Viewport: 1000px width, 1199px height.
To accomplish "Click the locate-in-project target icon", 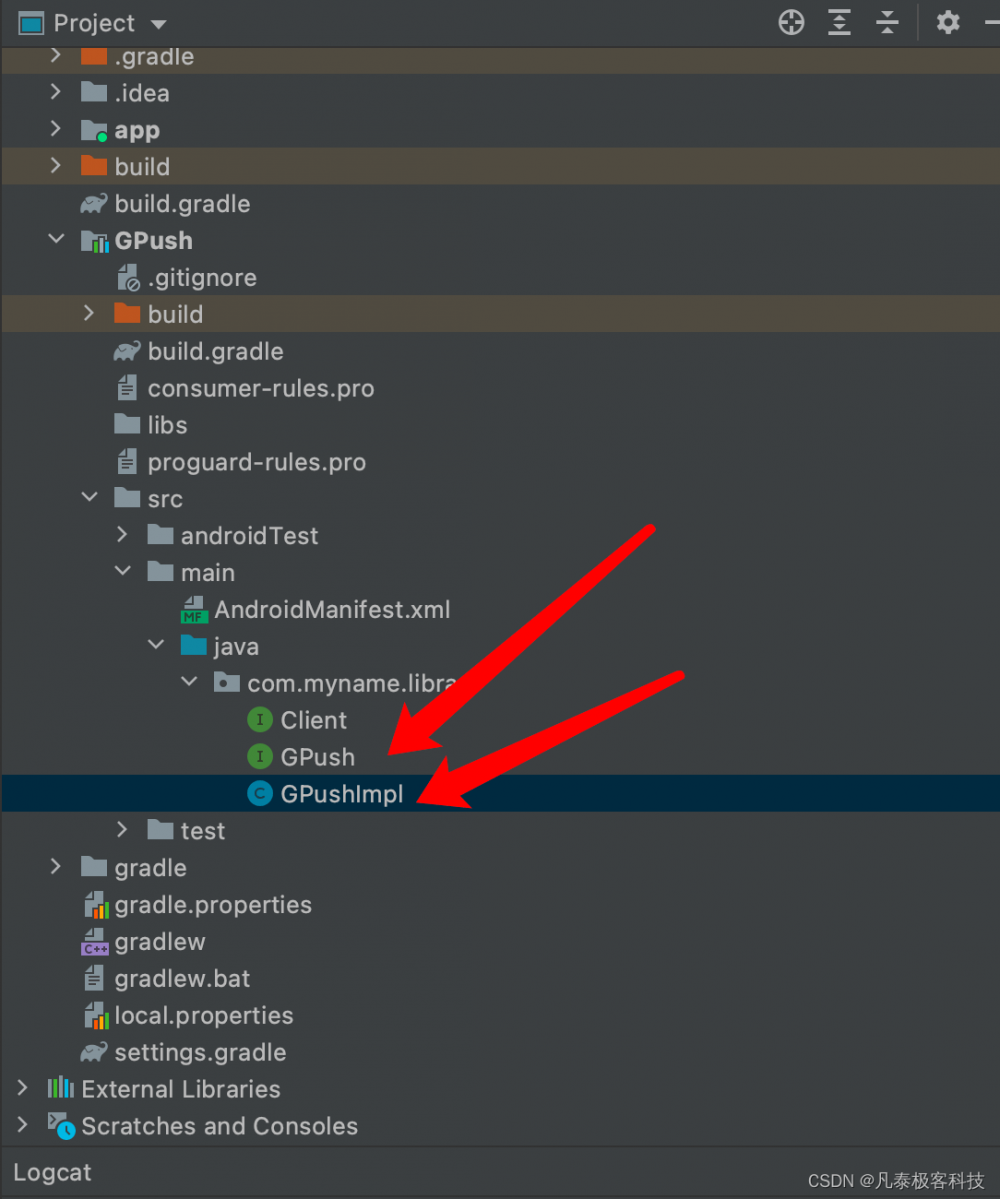I will [791, 22].
